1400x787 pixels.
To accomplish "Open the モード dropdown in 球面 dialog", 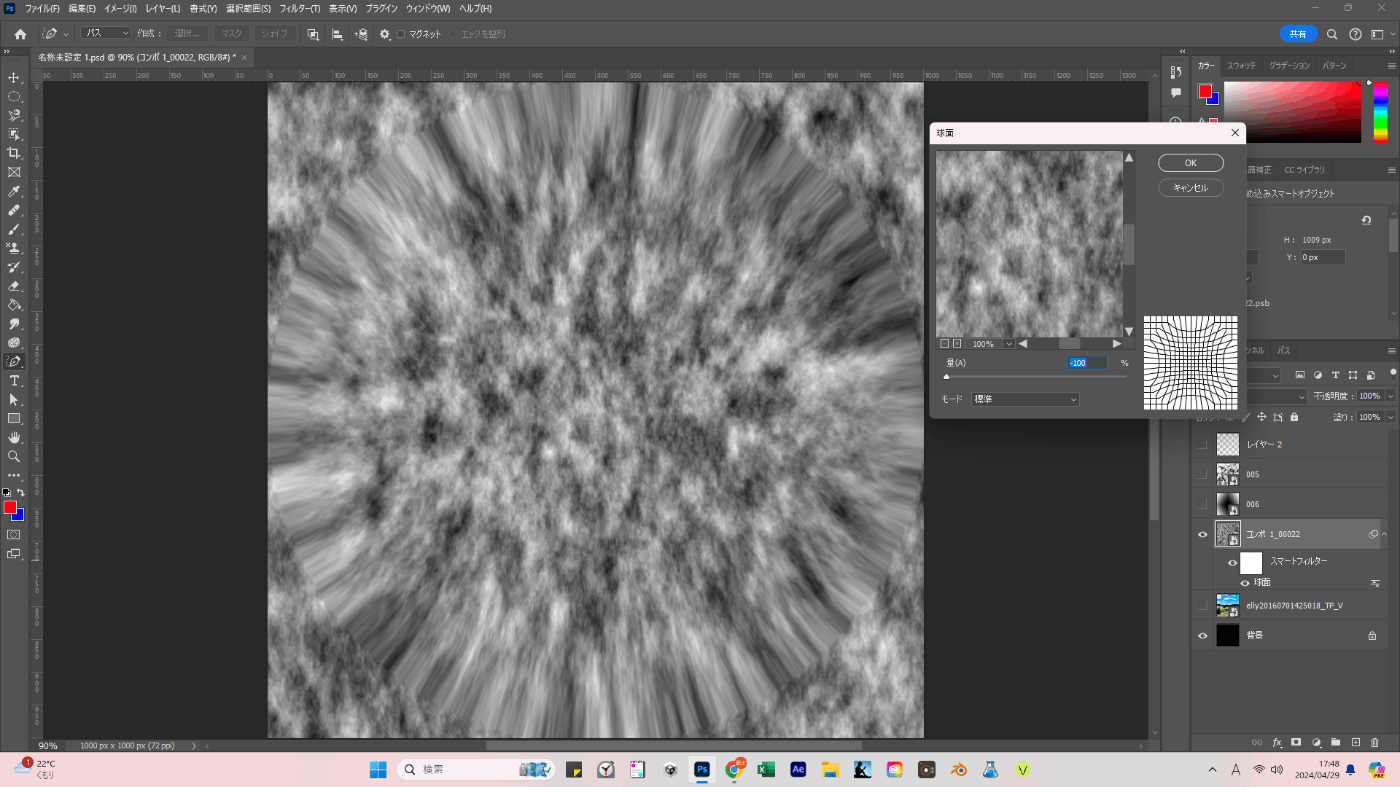I will pos(1026,399).
